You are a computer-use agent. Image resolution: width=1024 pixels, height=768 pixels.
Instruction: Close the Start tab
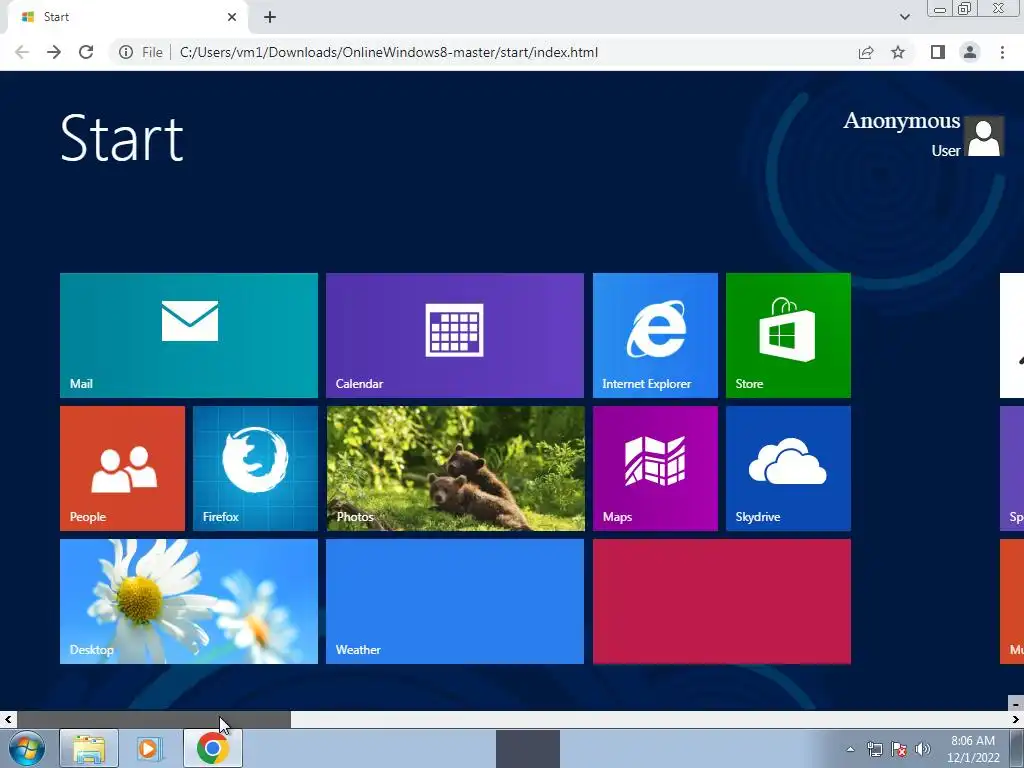click(x=232, y=17)
